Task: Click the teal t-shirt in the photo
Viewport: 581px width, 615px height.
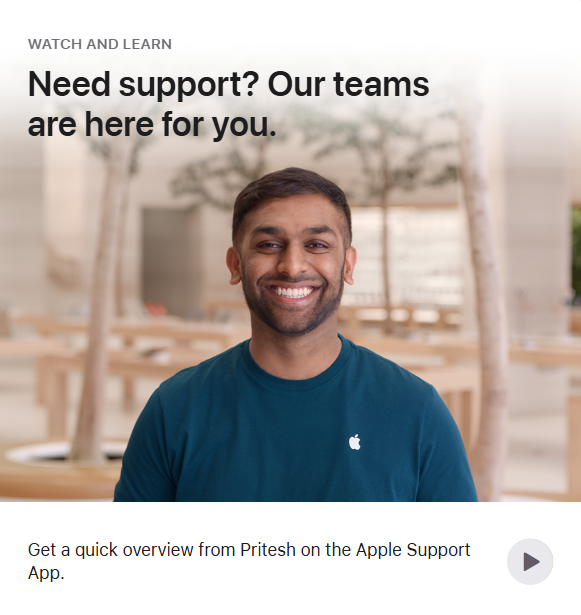Action: point(295,426)
